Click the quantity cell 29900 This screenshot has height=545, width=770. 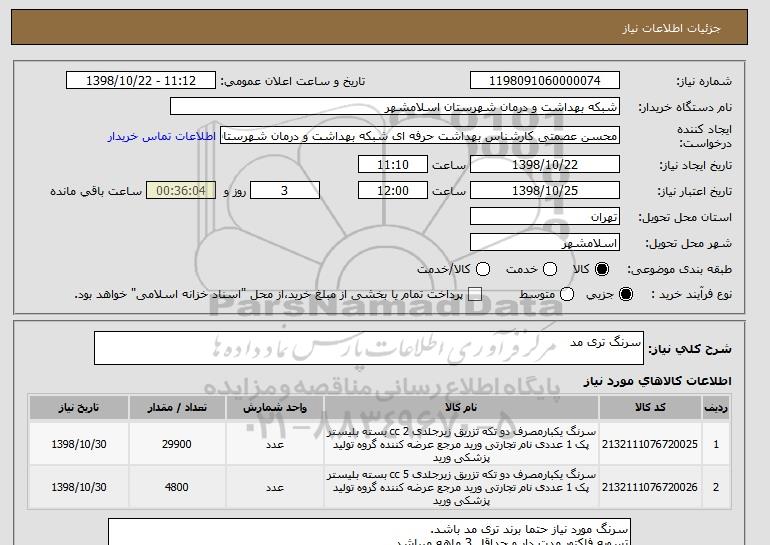[x=177, y=444]
